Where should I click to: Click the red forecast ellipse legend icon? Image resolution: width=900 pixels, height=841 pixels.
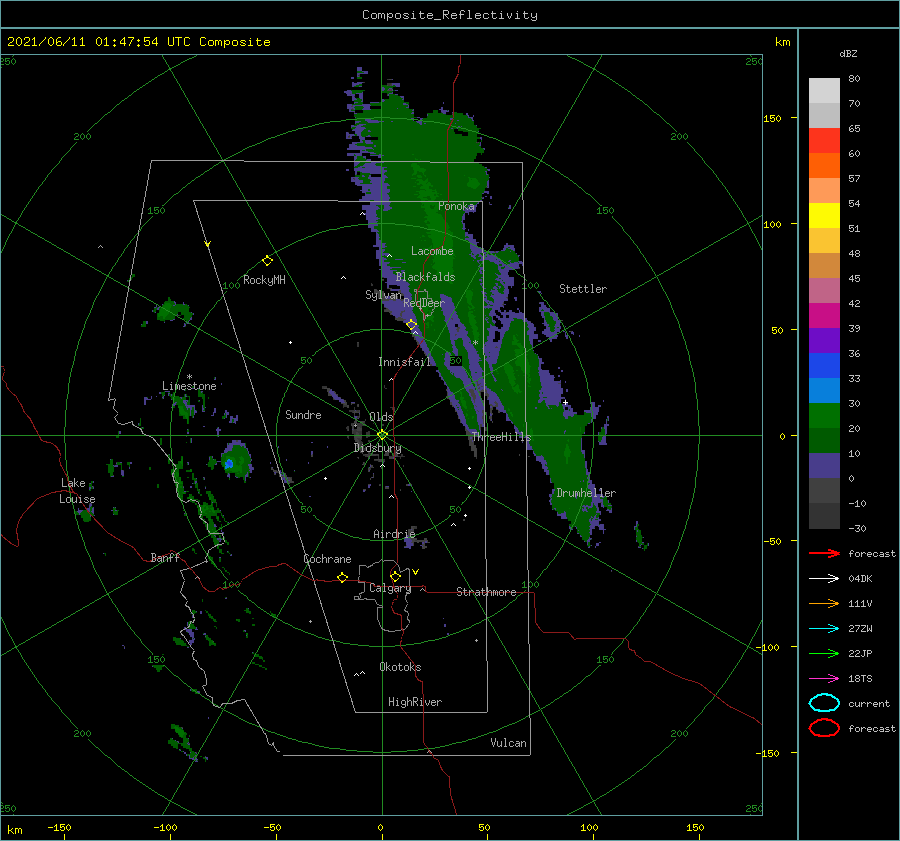click(824, 728)
